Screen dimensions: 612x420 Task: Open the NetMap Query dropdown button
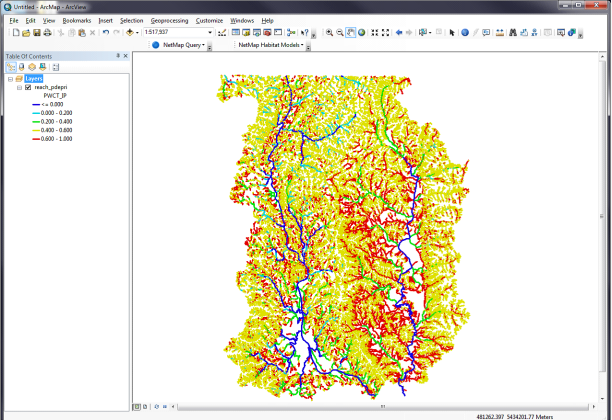pyautogui.click(x=185, y=45)
